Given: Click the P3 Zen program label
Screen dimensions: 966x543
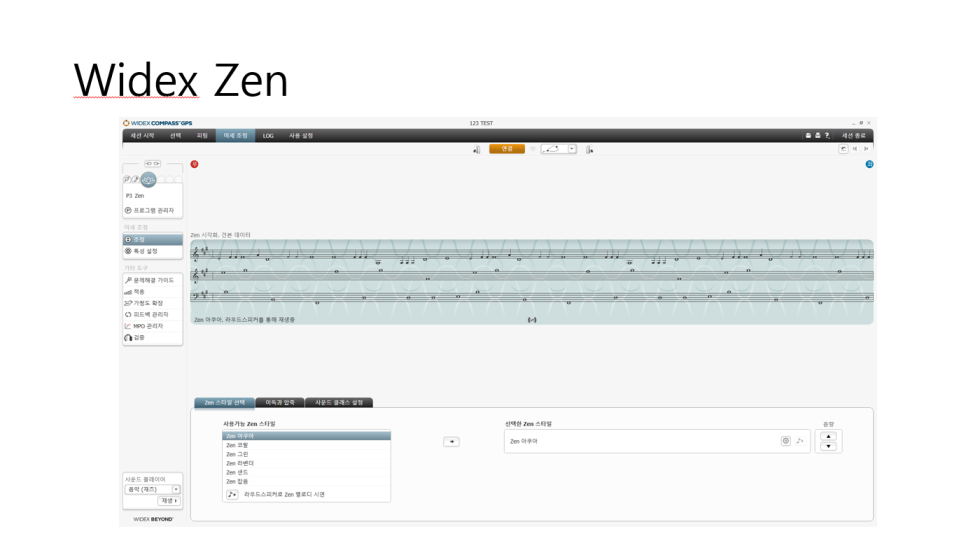Looking at the screenshot, I should (135, 196).
